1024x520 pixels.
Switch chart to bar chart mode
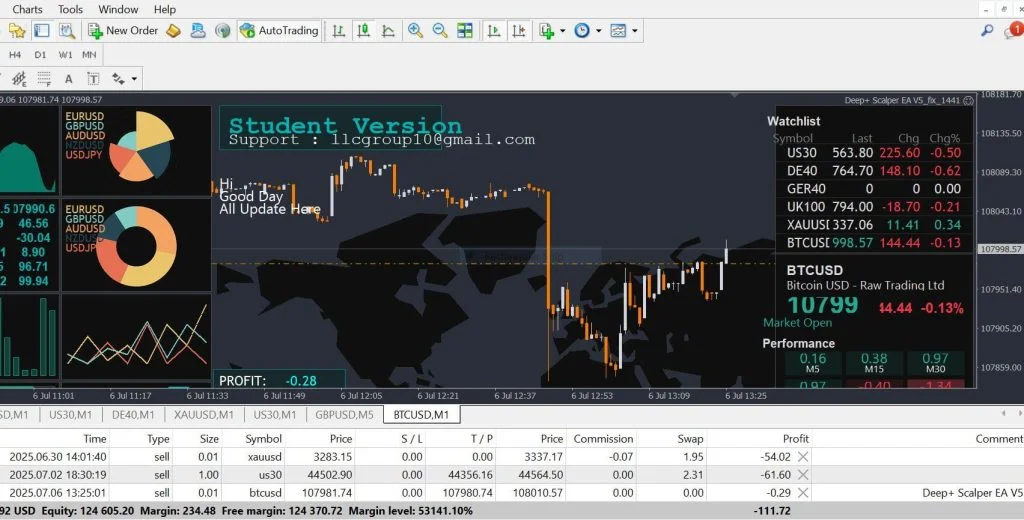click(x=340, y=31)
